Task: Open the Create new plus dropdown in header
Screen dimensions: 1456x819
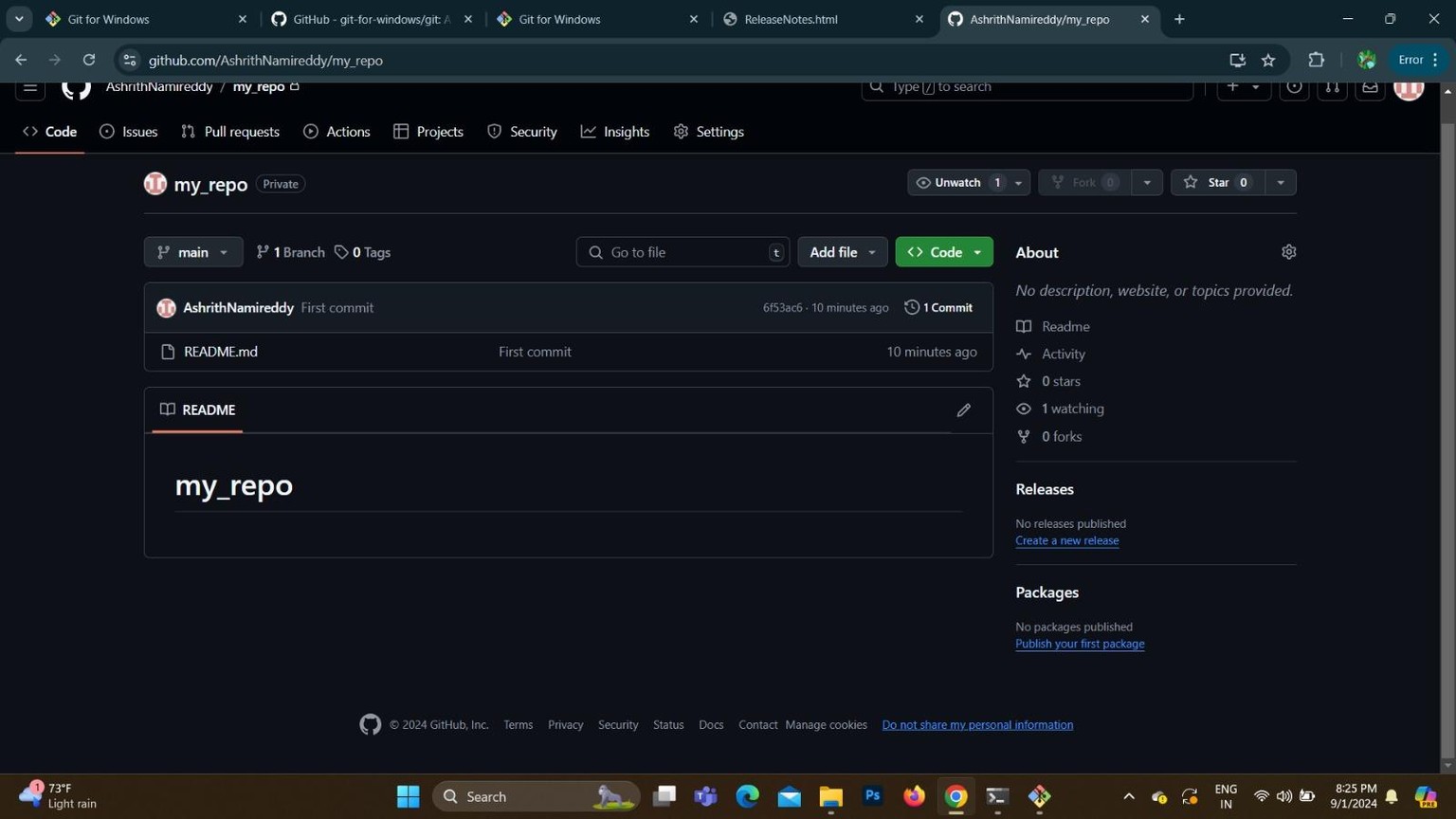Action: 1244,87
